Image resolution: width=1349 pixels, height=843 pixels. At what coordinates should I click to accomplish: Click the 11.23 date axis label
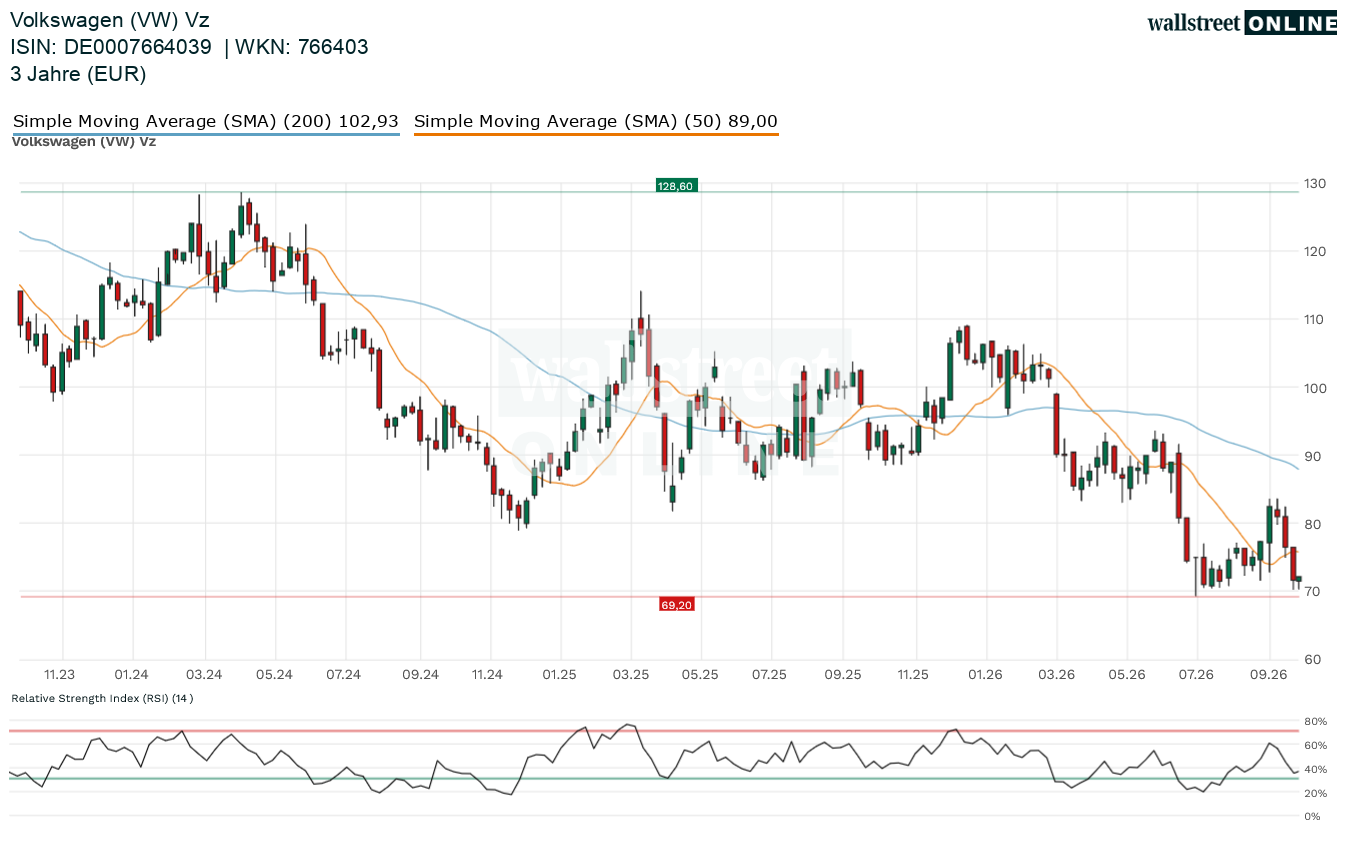(61, 675)
